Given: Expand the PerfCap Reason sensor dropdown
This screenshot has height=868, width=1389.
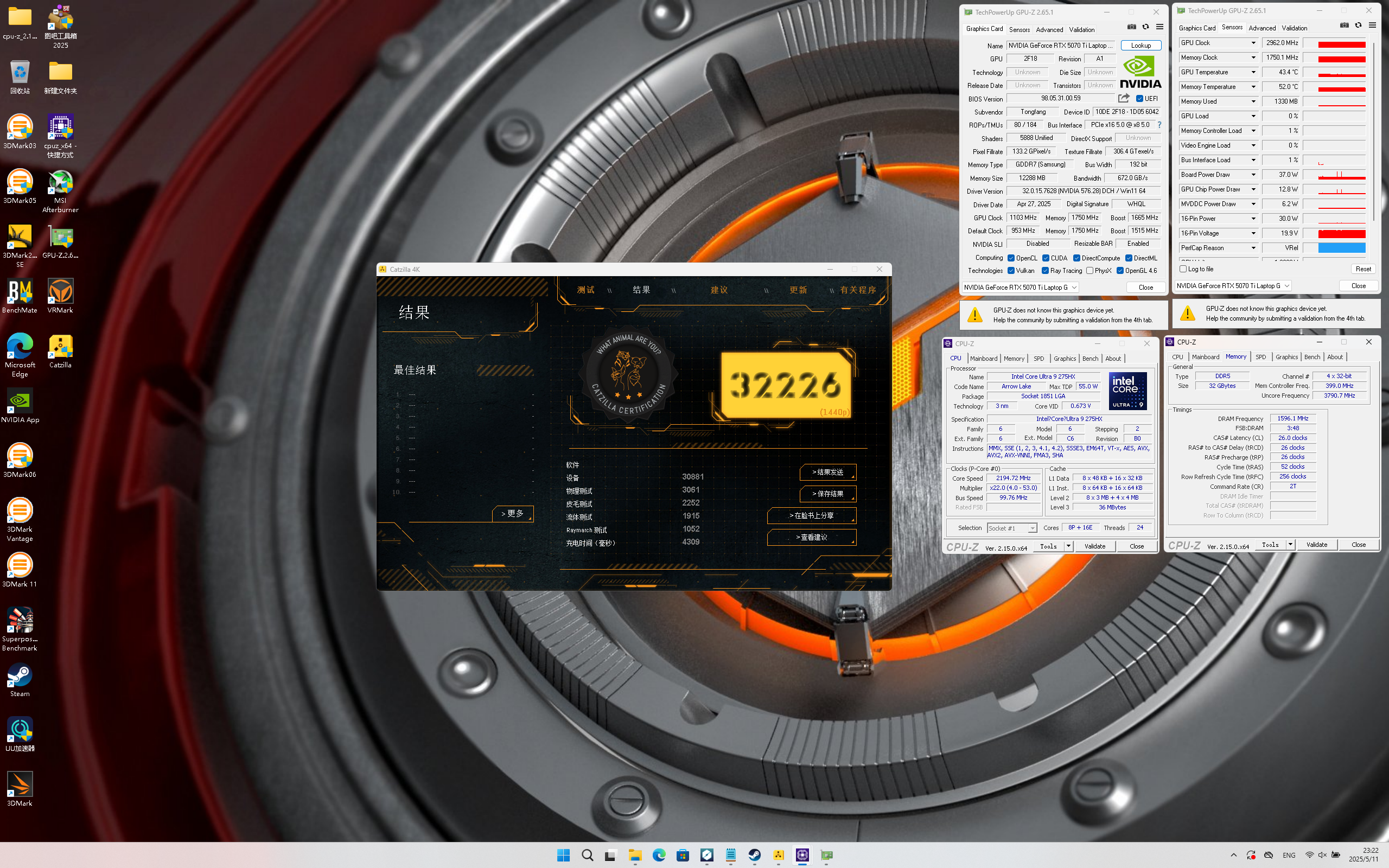Looking at the screenshot, I should pos(1253,248).
